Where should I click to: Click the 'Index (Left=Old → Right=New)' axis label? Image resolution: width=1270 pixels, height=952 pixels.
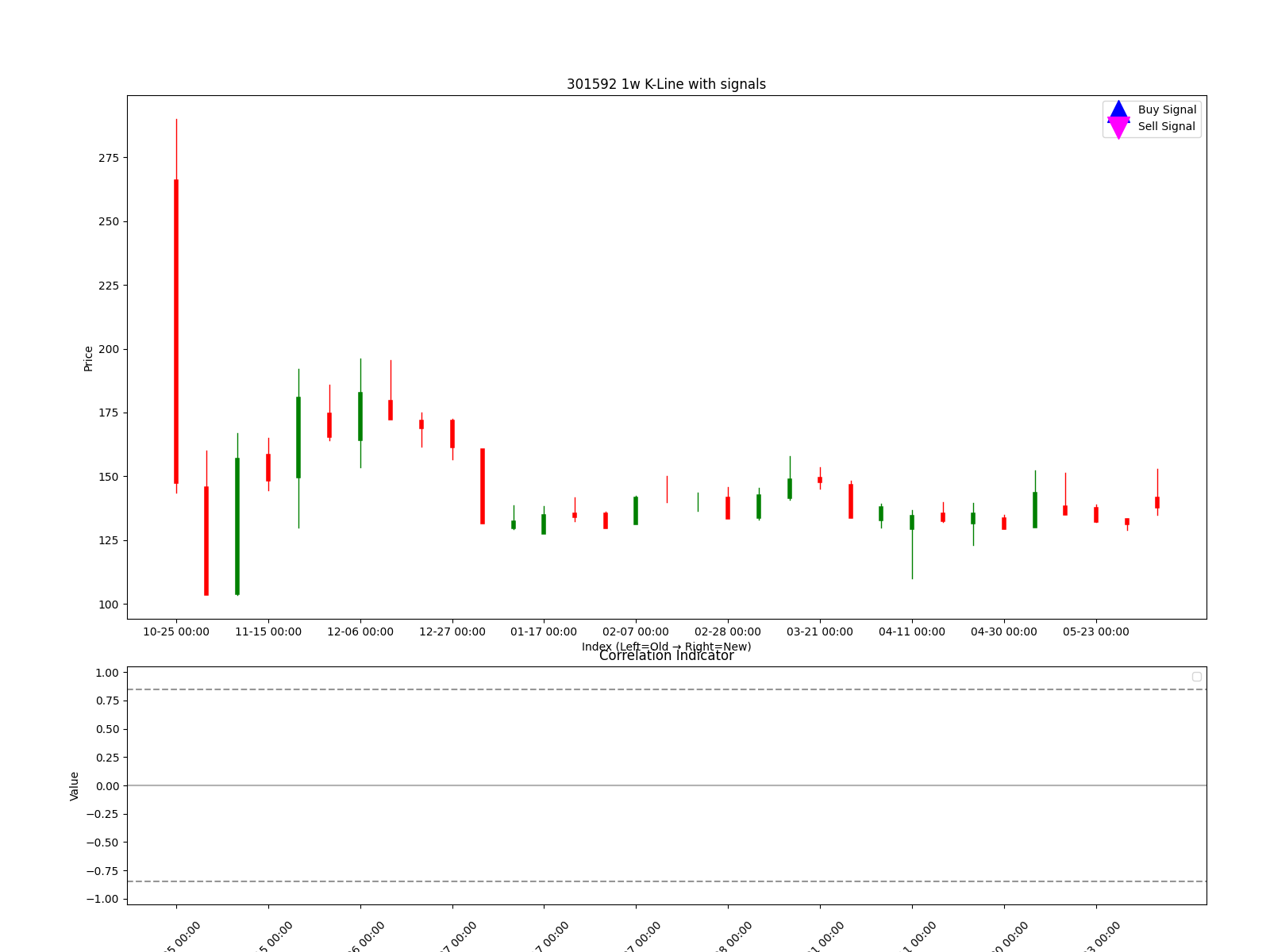(x=666, y=647)
